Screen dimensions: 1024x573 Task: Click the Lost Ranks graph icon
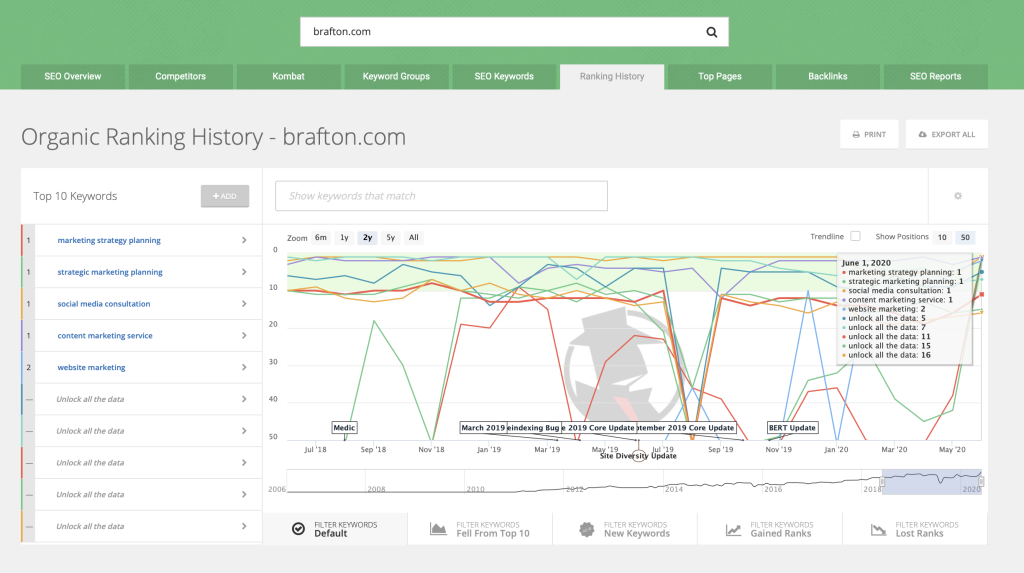[x=878, y=529]
